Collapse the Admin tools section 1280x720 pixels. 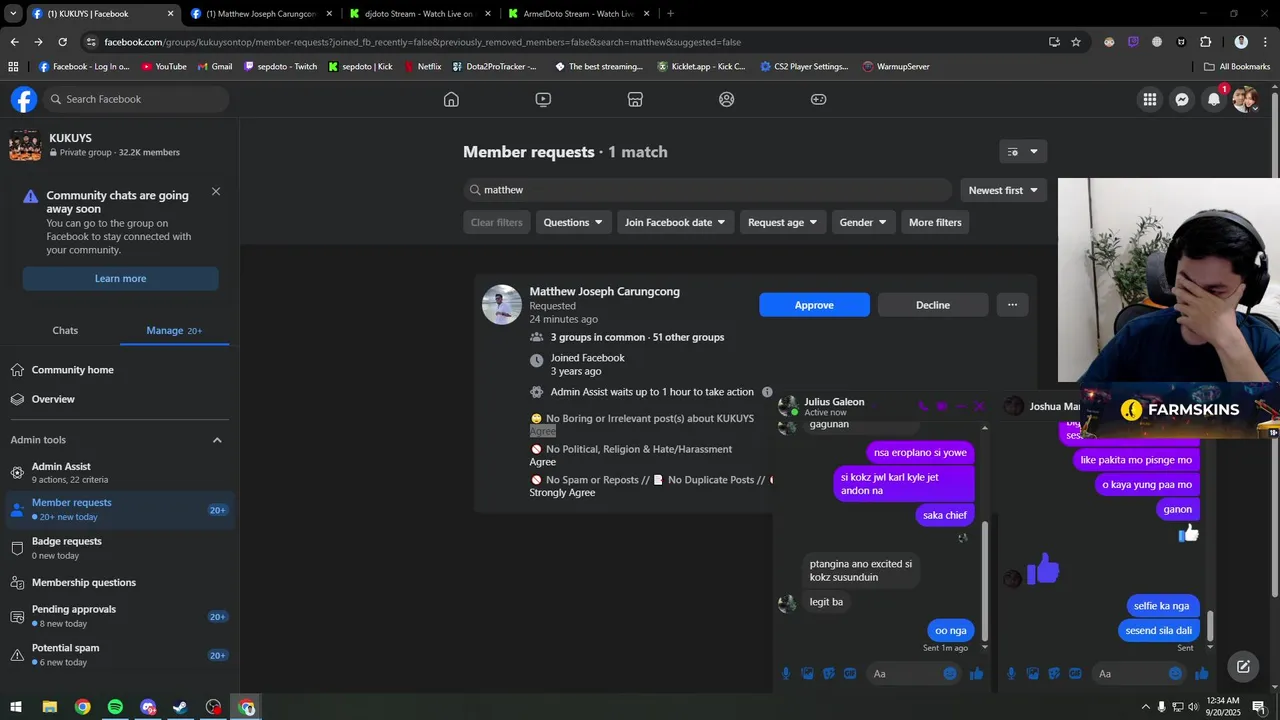pos(217,440)
